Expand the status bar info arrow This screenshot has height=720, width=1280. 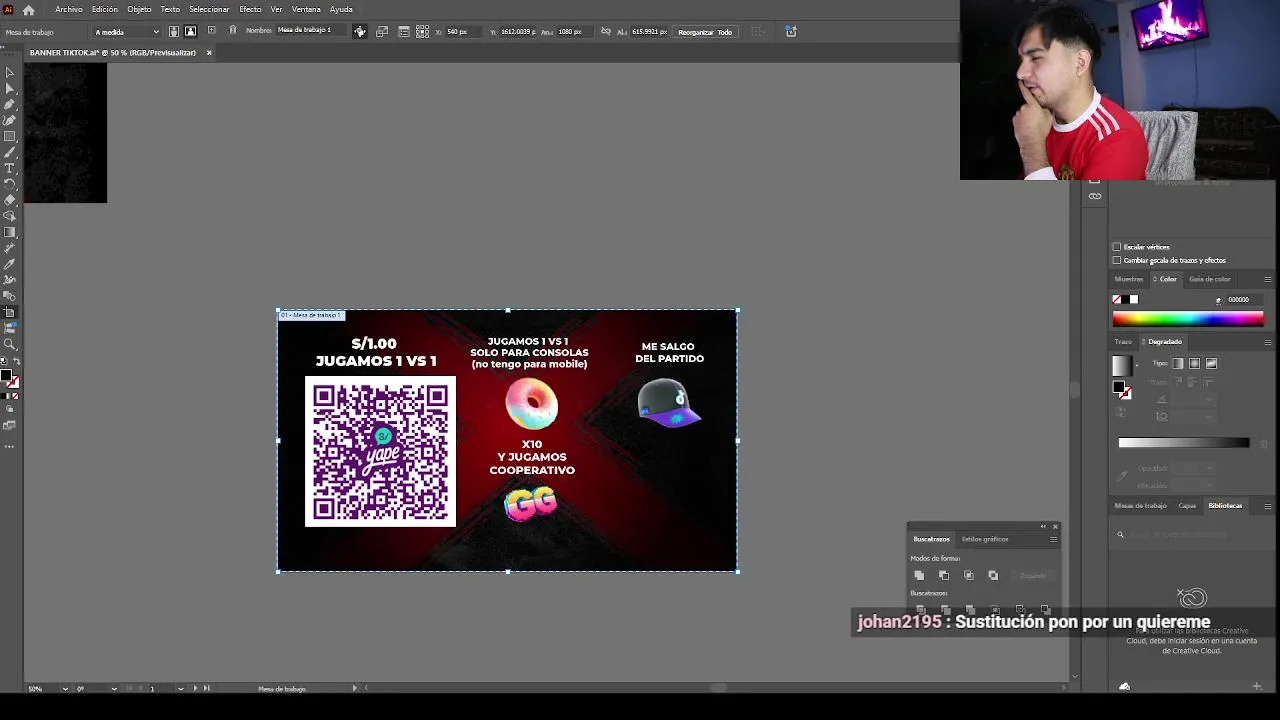[x=354, y=688]
